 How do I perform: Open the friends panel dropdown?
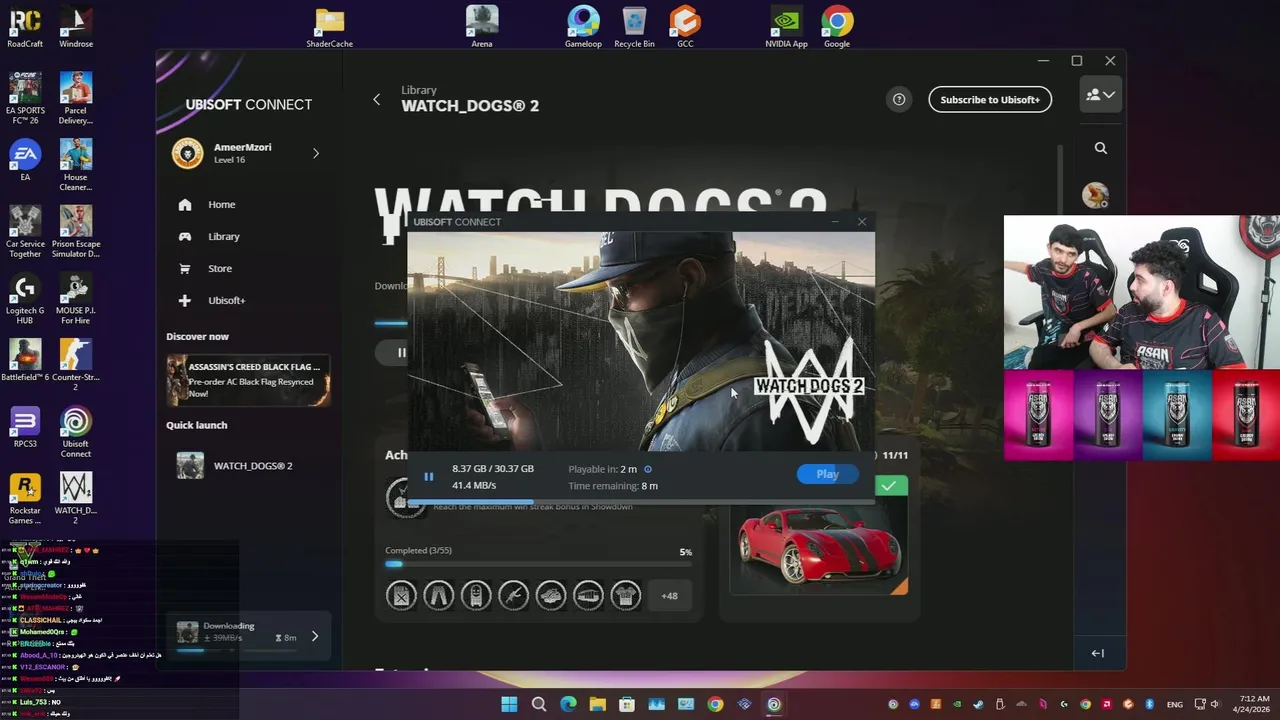(x=1100, y=95)
